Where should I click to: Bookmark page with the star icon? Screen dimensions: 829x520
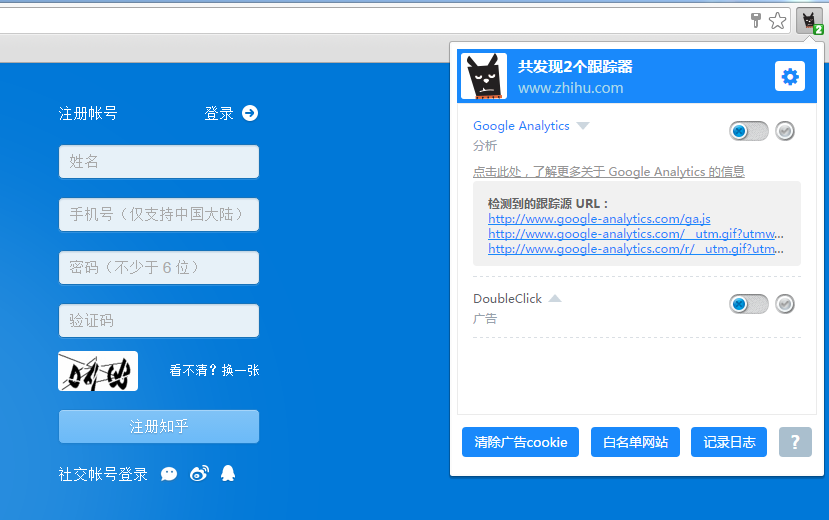tap(777, 21)
